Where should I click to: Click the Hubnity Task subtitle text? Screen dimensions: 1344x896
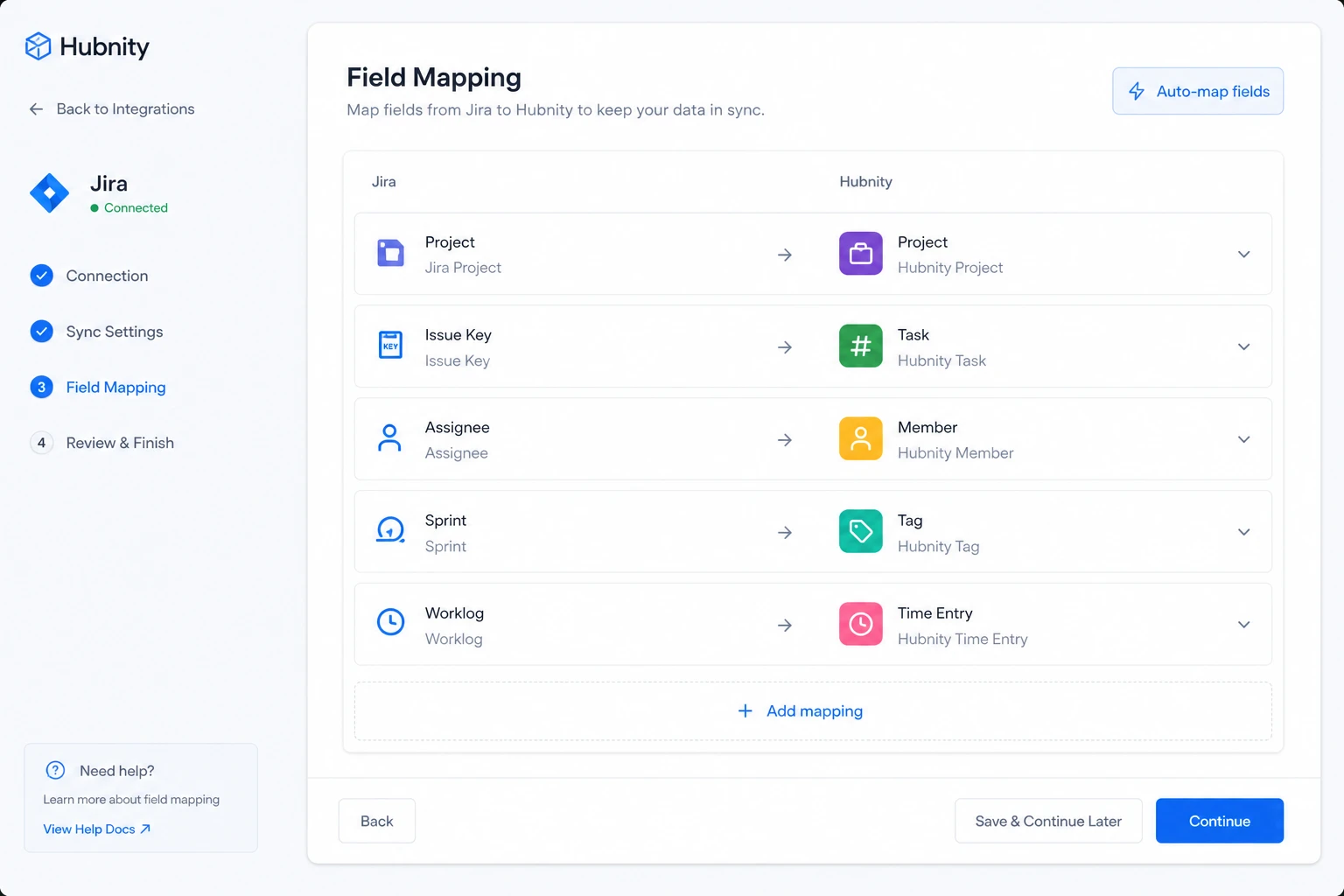(941, 360)
